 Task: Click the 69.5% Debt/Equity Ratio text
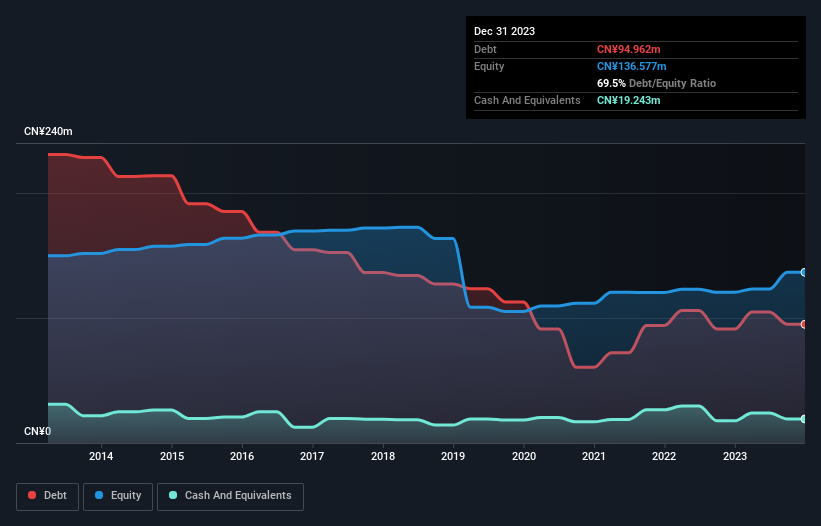pyautogui.click(x=656, y=83)
